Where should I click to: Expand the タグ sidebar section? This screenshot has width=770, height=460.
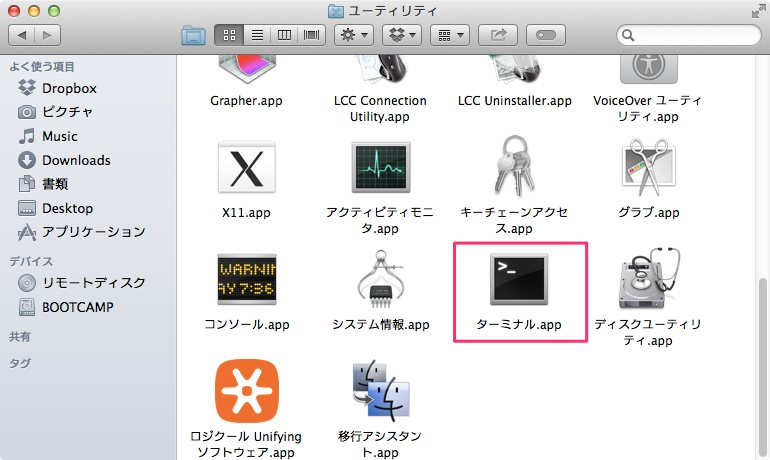[x=20, y=363]
